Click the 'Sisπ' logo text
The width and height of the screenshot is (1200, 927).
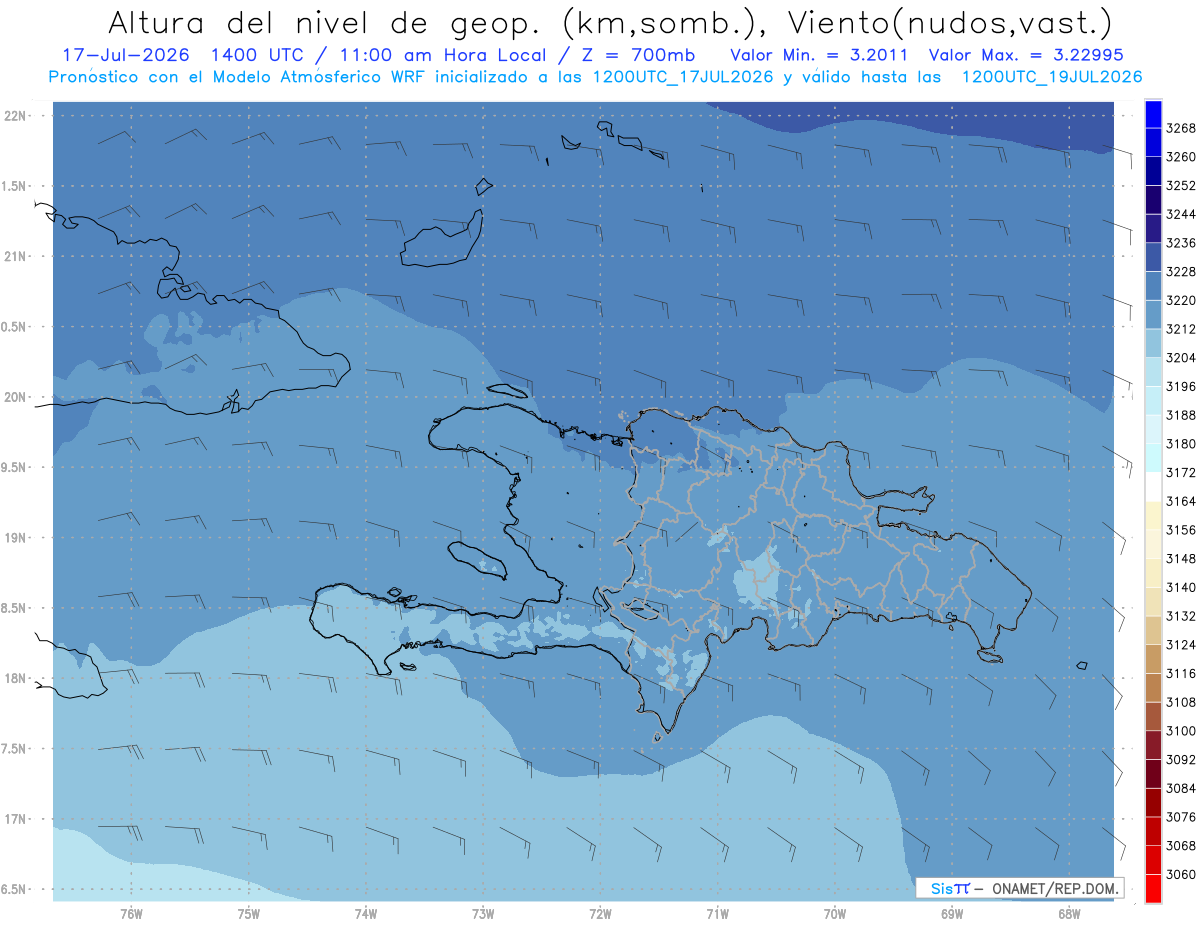click(x=949, y=888)
